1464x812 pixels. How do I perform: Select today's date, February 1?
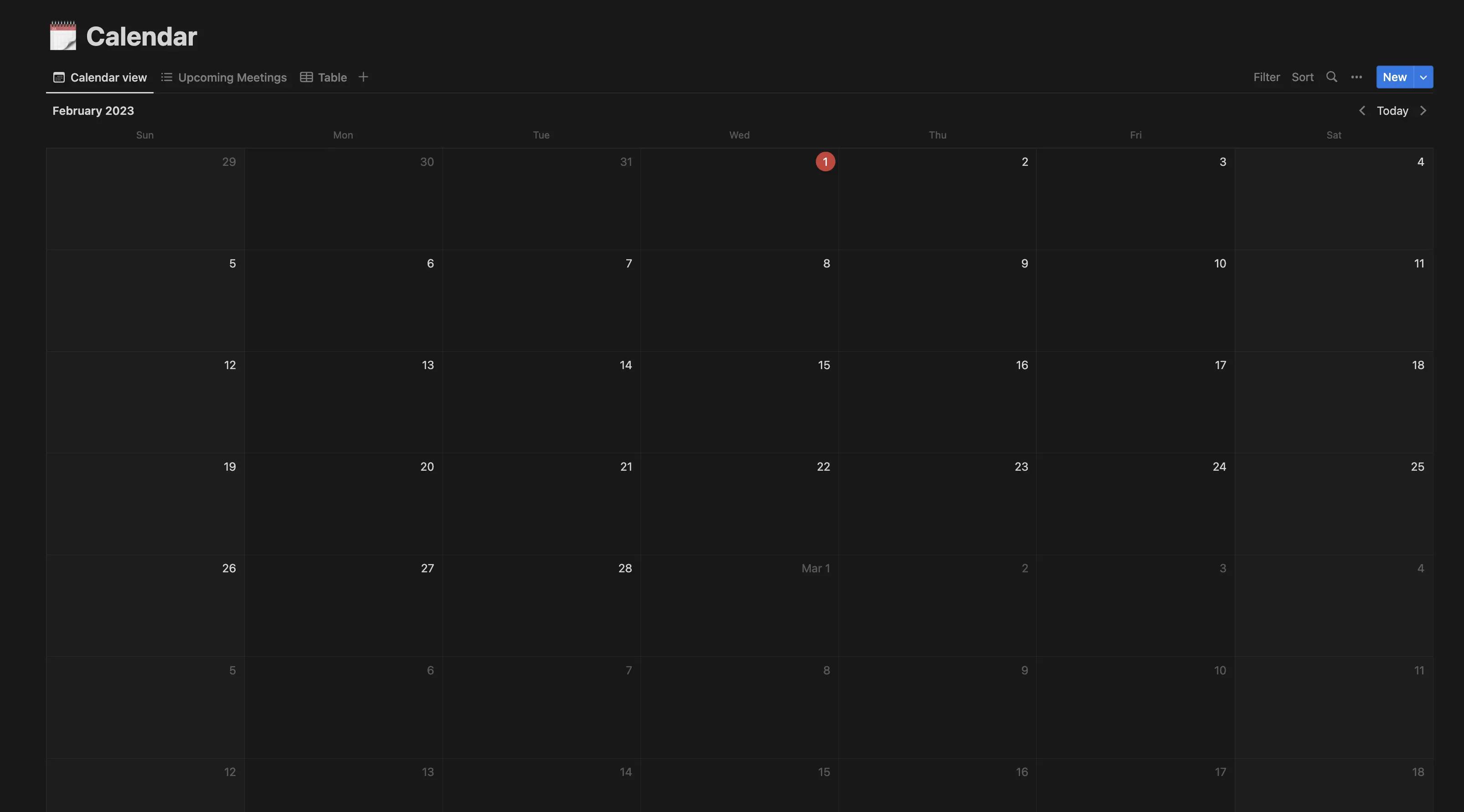pyautogui.click(x=825, y=162)
